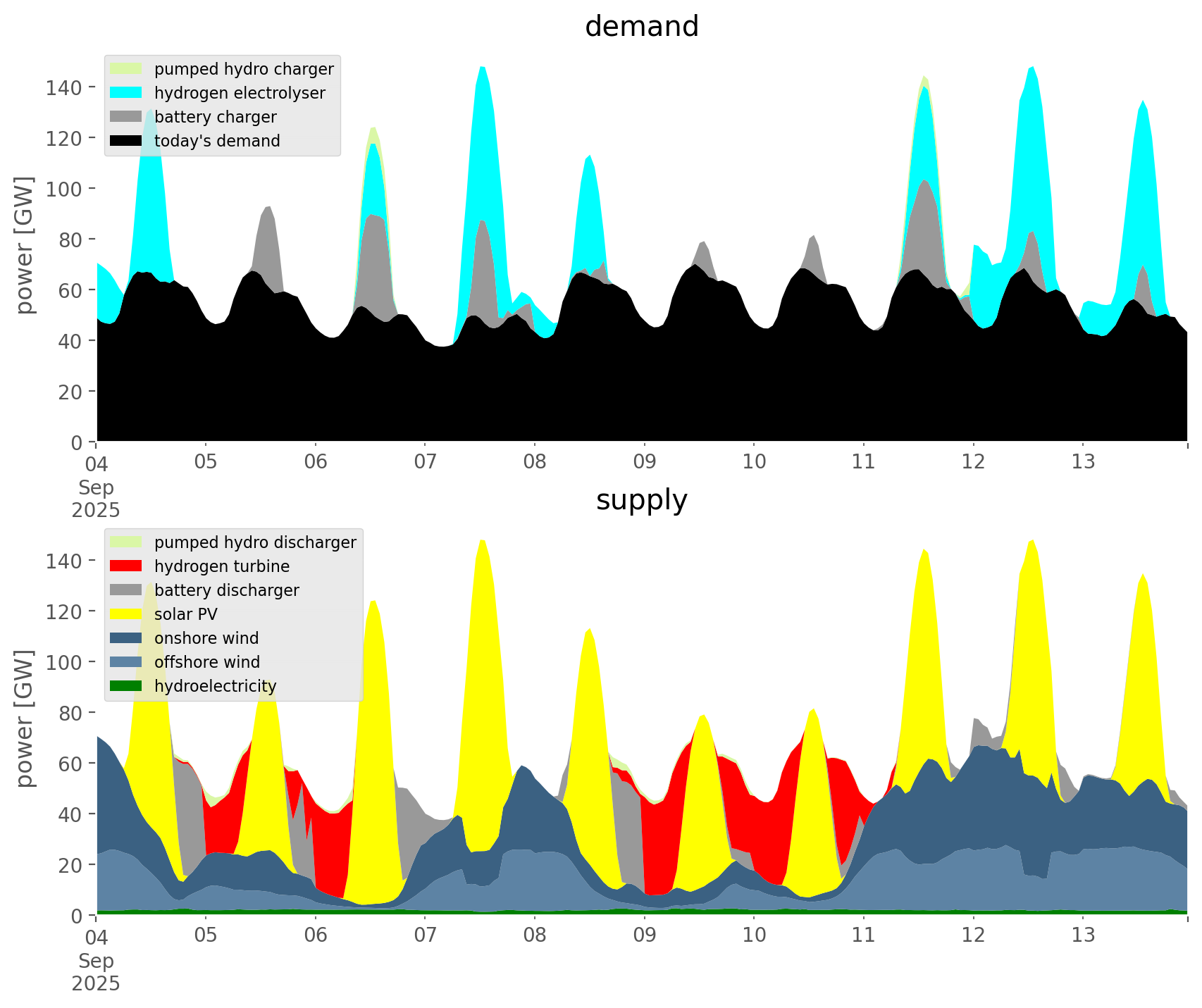
Task: Click the "demand" chart title
Action: (x=641, y=27)
